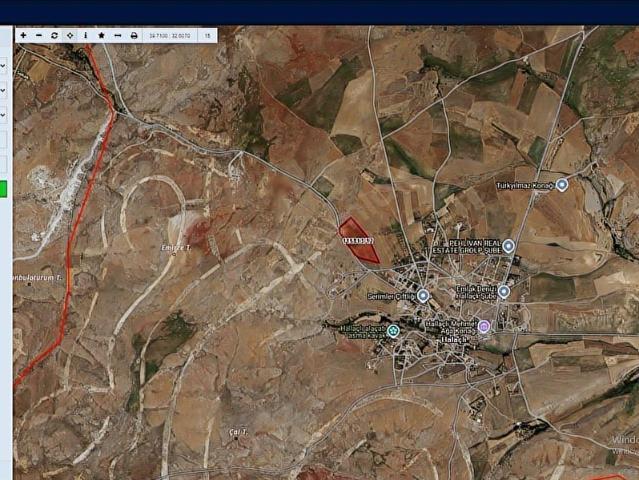Viewport: 639px width, 480px height.
Task: Open the first dropdown in left panel
Action: (3, 66)
